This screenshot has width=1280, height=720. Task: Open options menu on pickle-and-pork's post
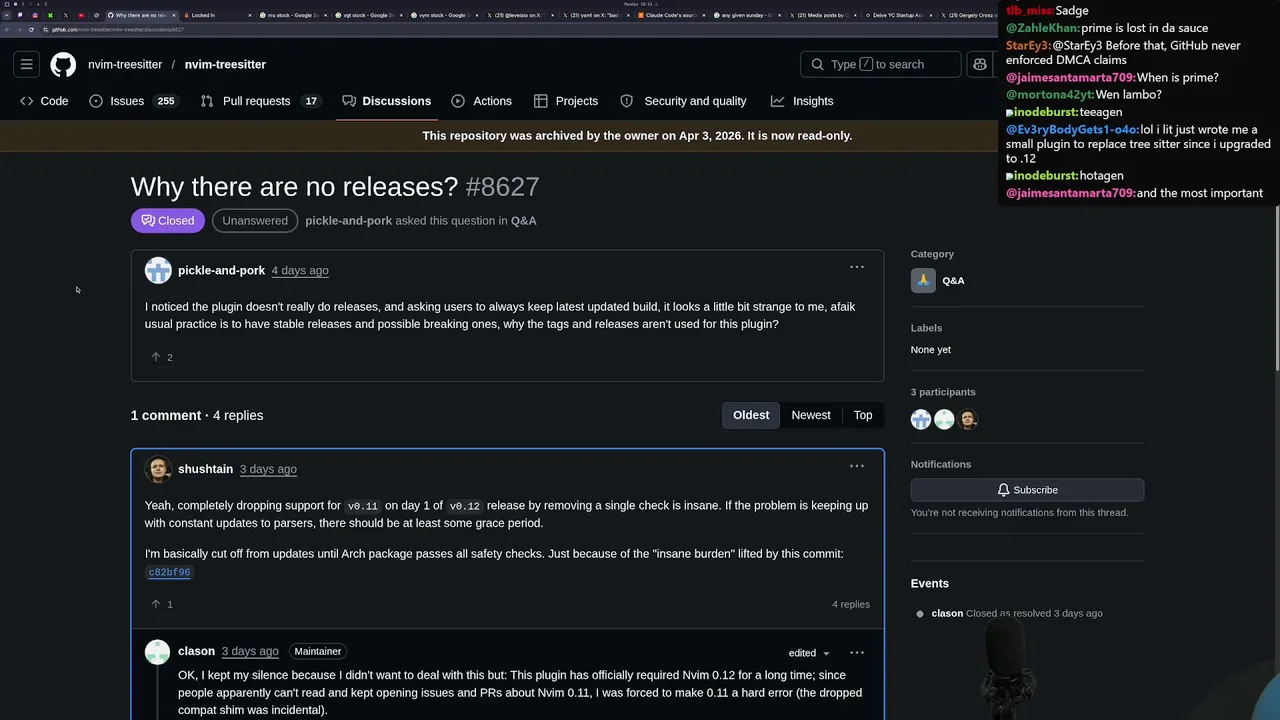click(857, 267)
